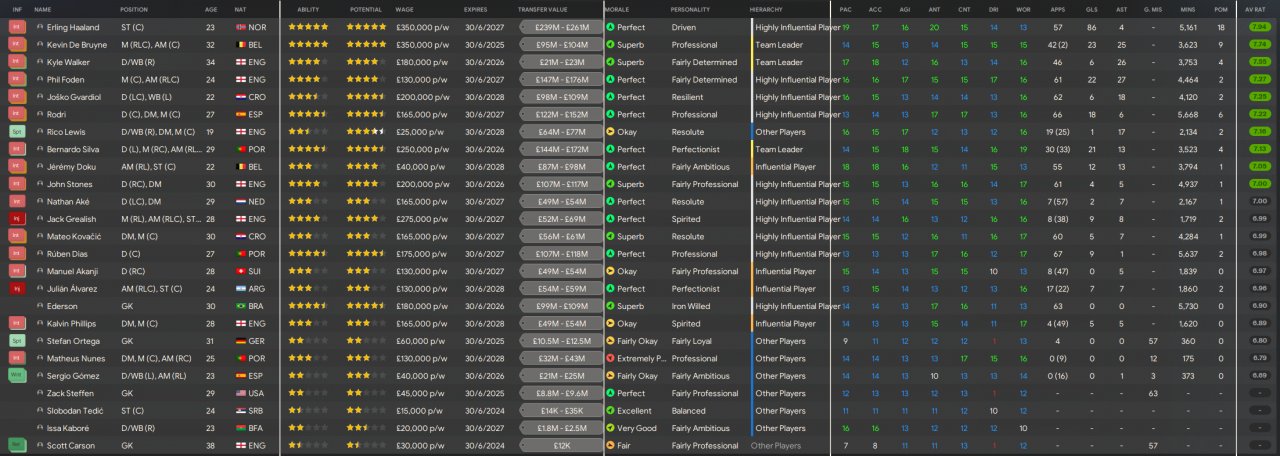Click the Fair morale icon for Scott Carson

(610, 446)
